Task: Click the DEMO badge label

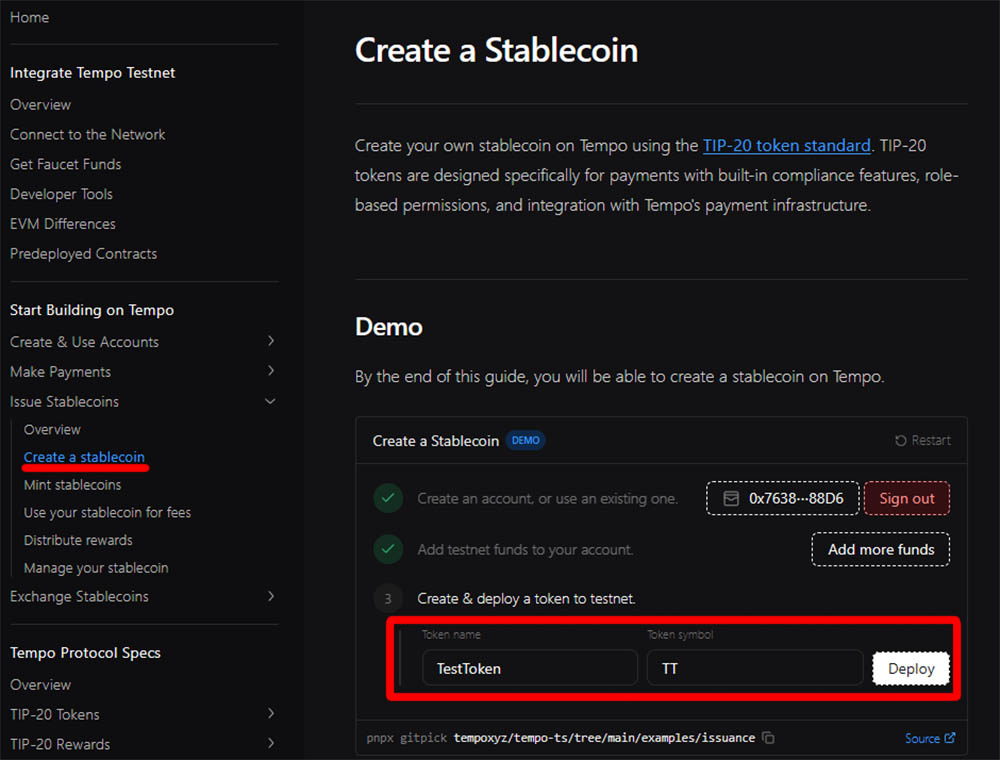Action: pos(526,440)
